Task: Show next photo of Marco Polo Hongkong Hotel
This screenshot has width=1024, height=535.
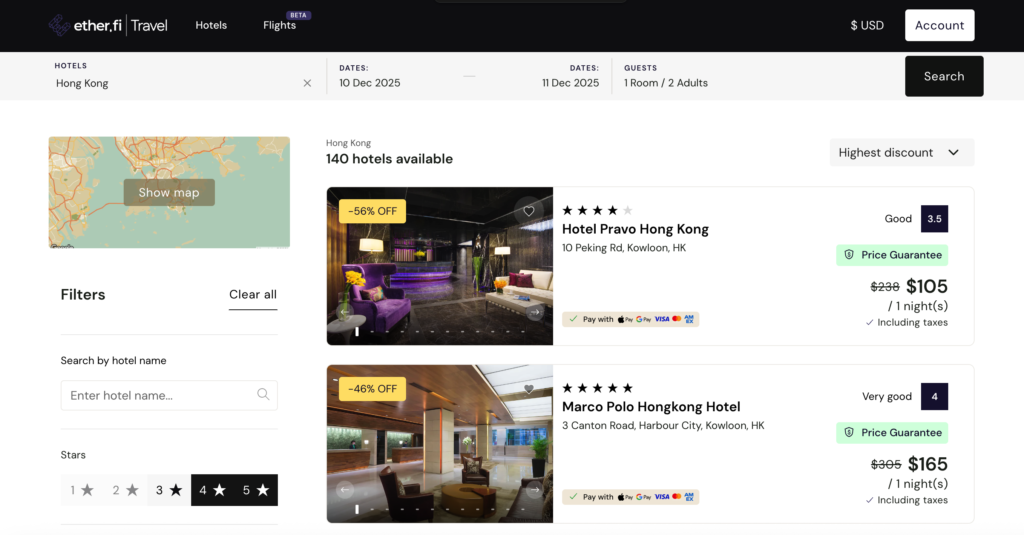Action: [534, 490]
